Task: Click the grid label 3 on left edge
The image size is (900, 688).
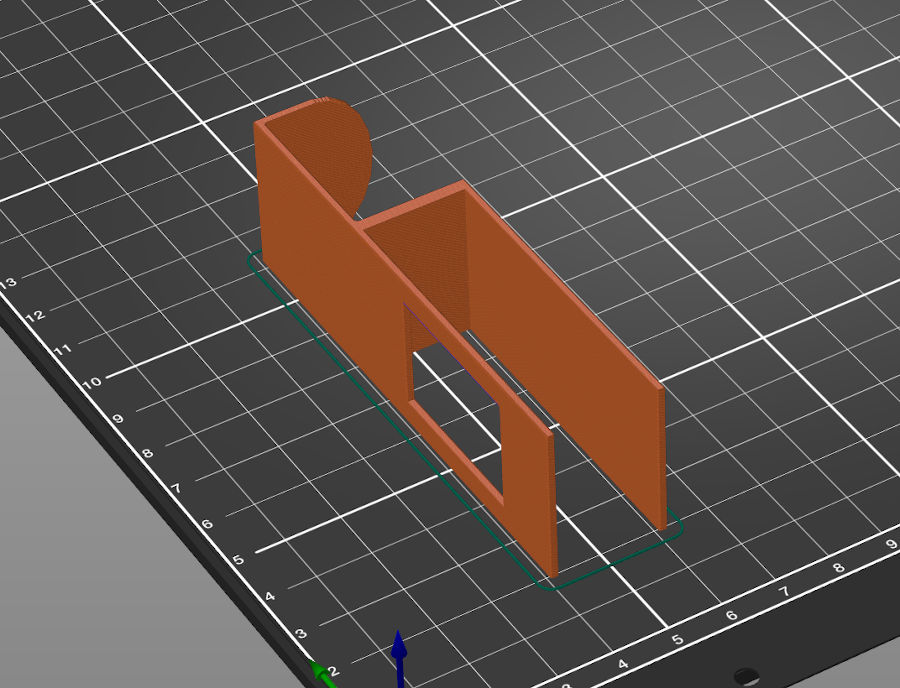Action: 301,634
